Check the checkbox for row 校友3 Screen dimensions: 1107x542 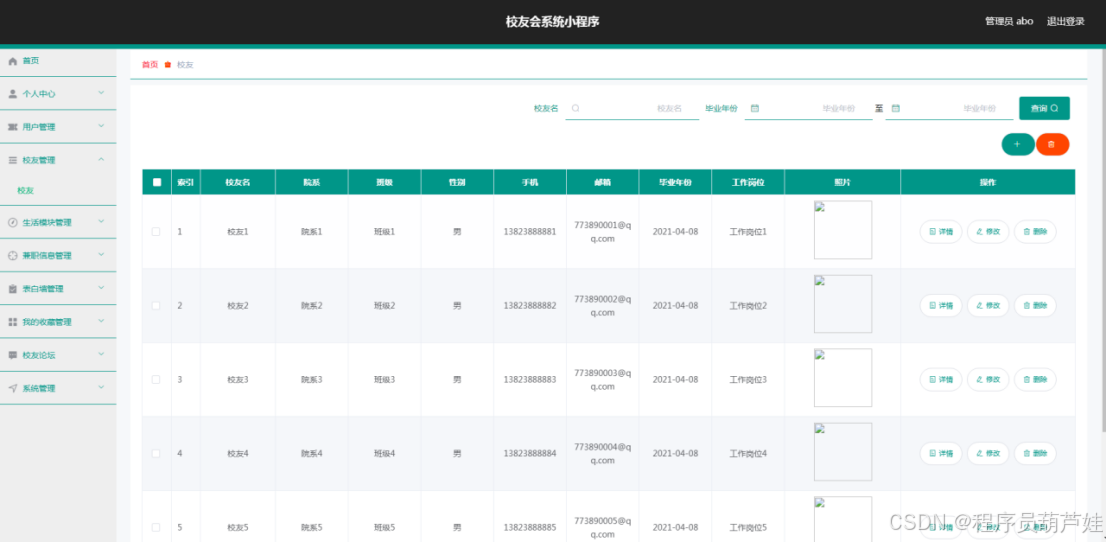pos(156,380)
